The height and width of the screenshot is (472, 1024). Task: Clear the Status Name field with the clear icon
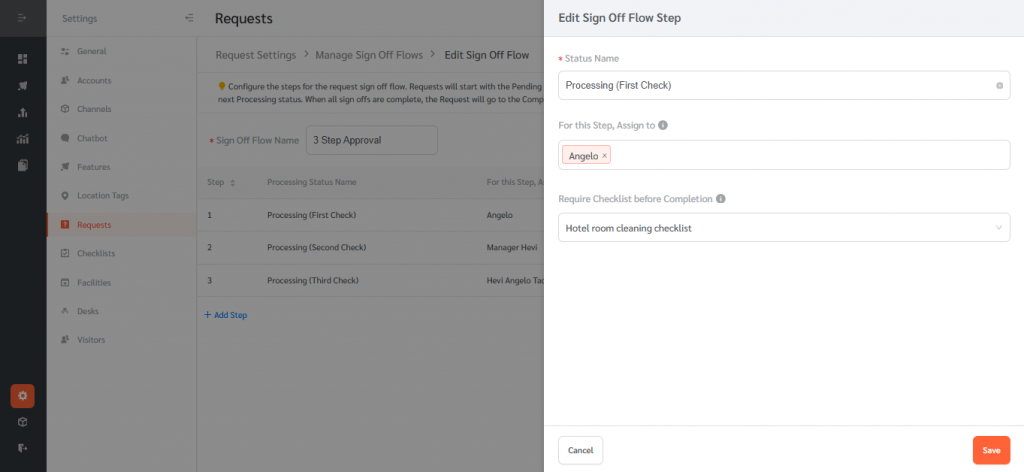click(x=999, y=85)
